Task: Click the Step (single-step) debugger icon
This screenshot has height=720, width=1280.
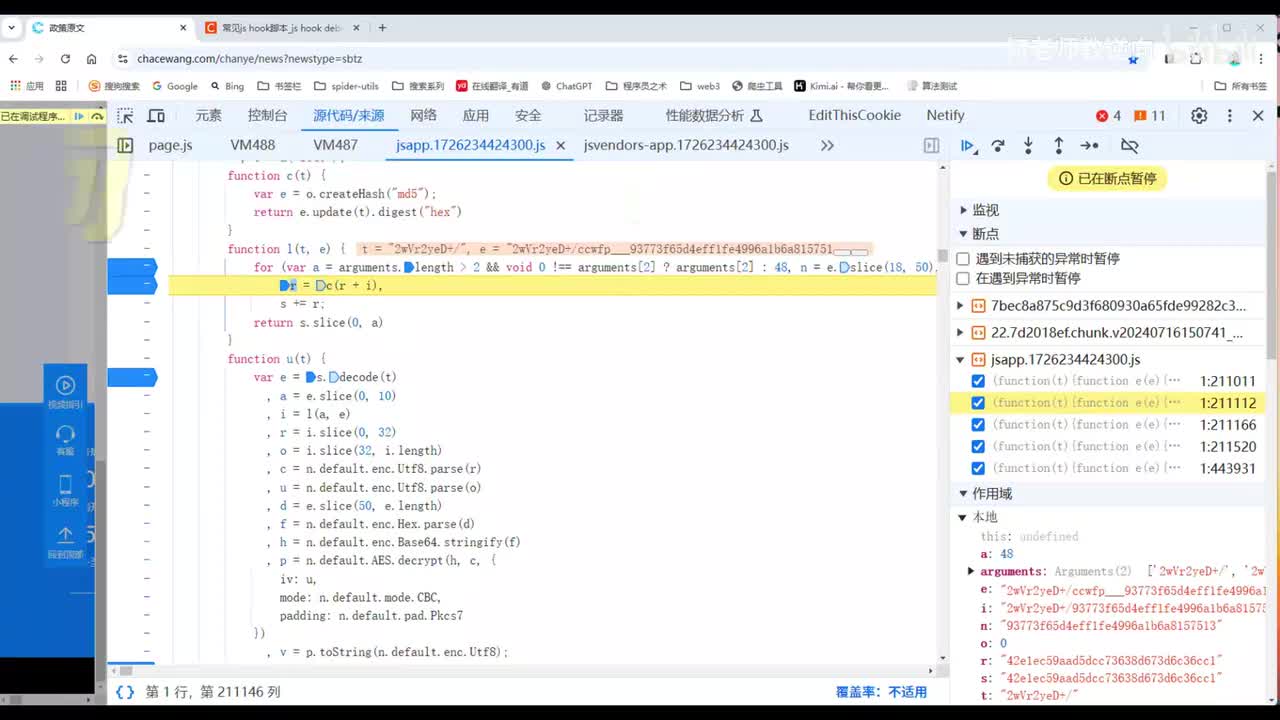Action: point(1089,145)
